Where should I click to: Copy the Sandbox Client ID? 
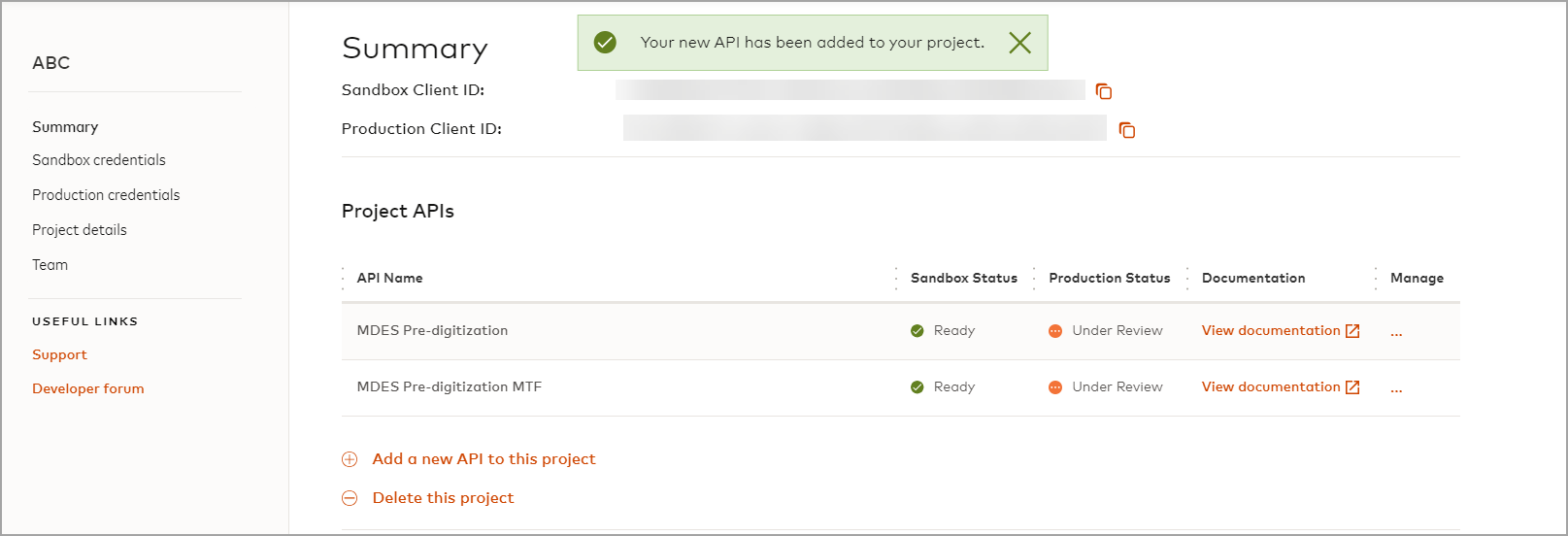pyautogui.click(x=1104, y=91)
